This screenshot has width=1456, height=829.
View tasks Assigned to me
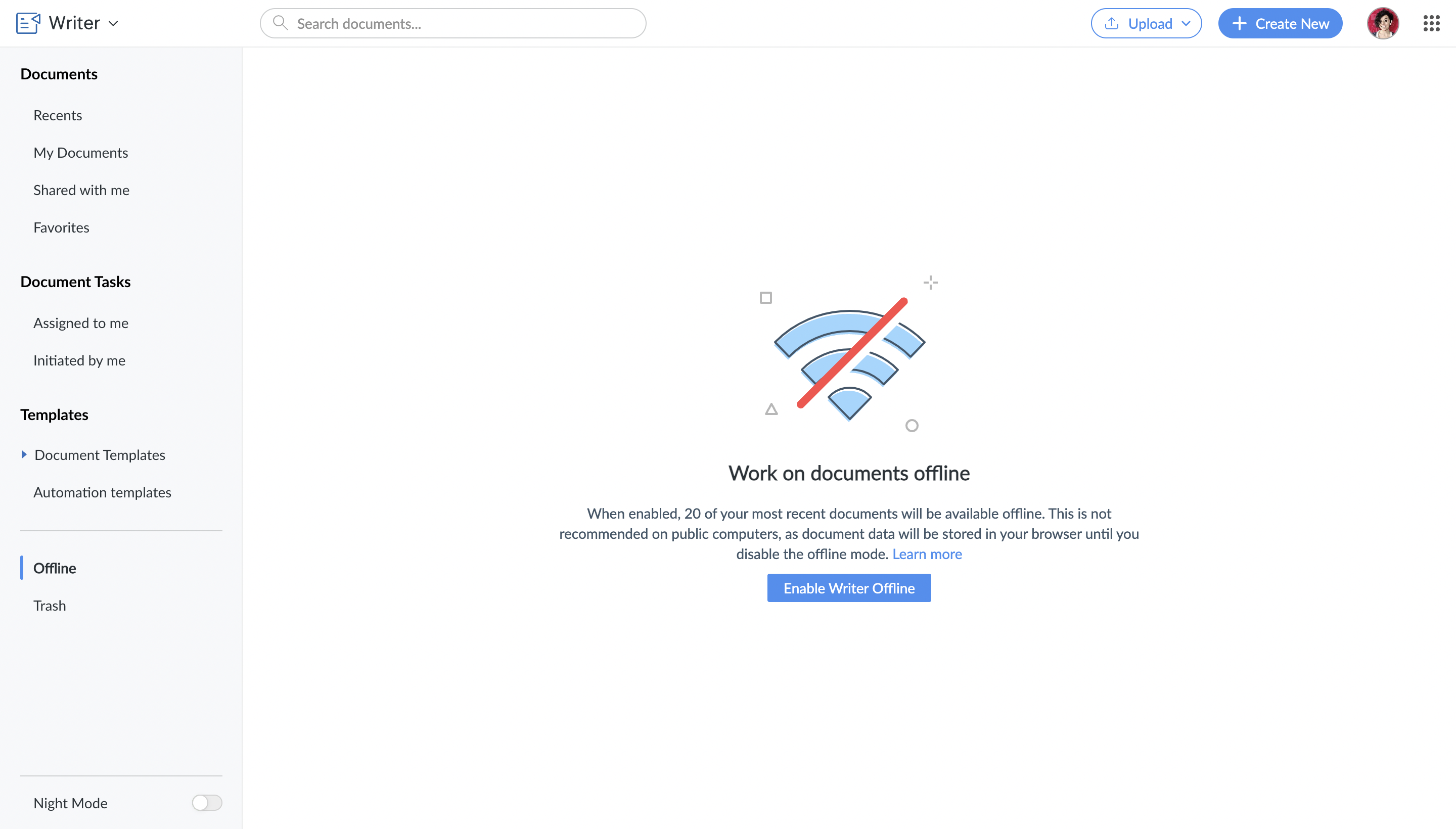point(81,323)
